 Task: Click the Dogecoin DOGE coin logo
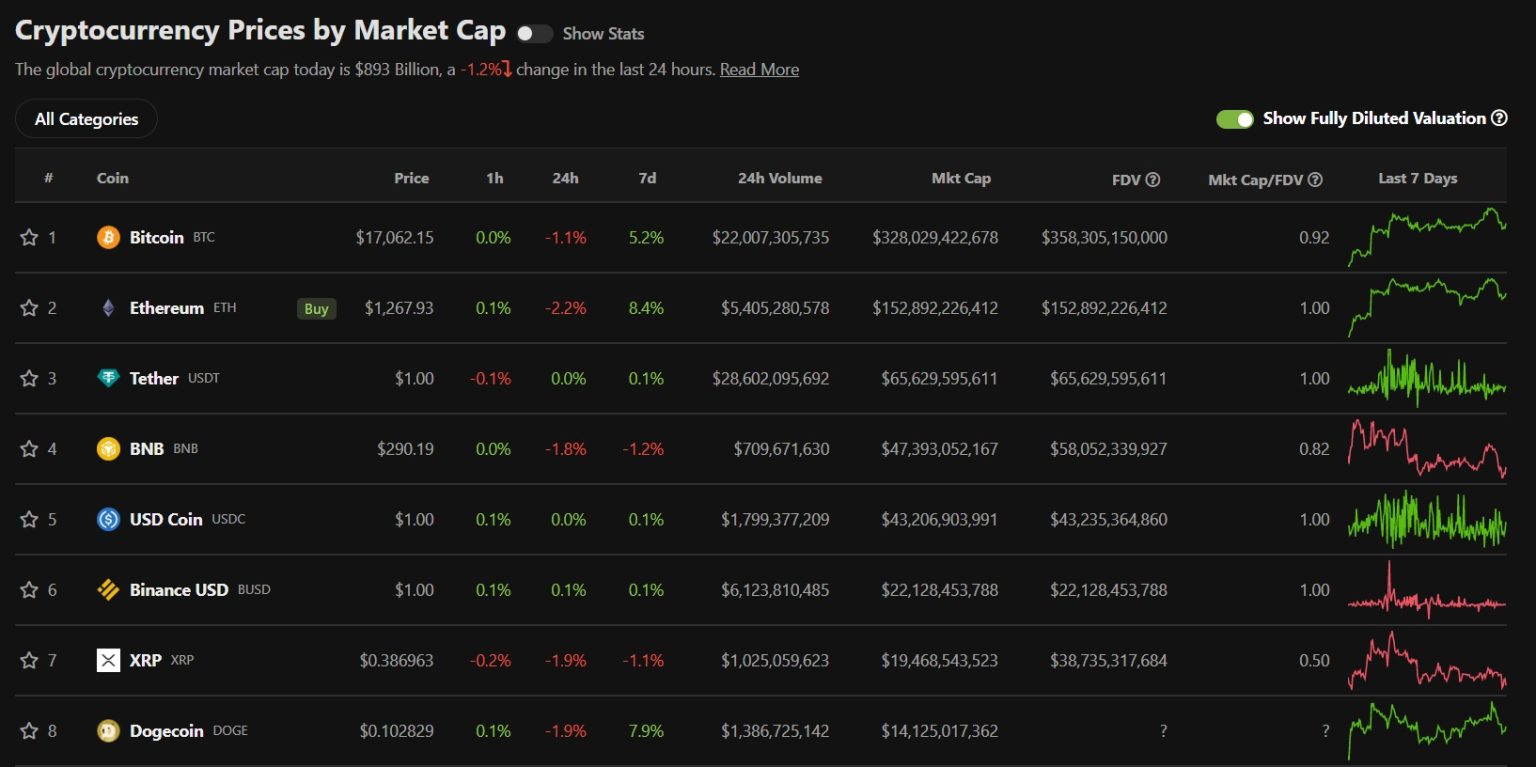coord(108,730)
